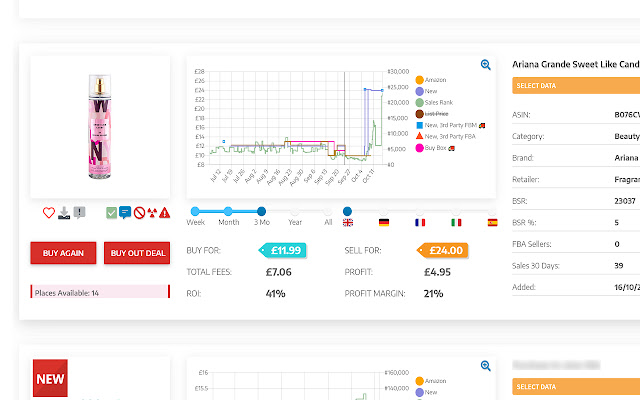Viewport: 640px width, 400px height.
Task: Click the red radioactive hazard icon
Action: (x=152, y=213)
